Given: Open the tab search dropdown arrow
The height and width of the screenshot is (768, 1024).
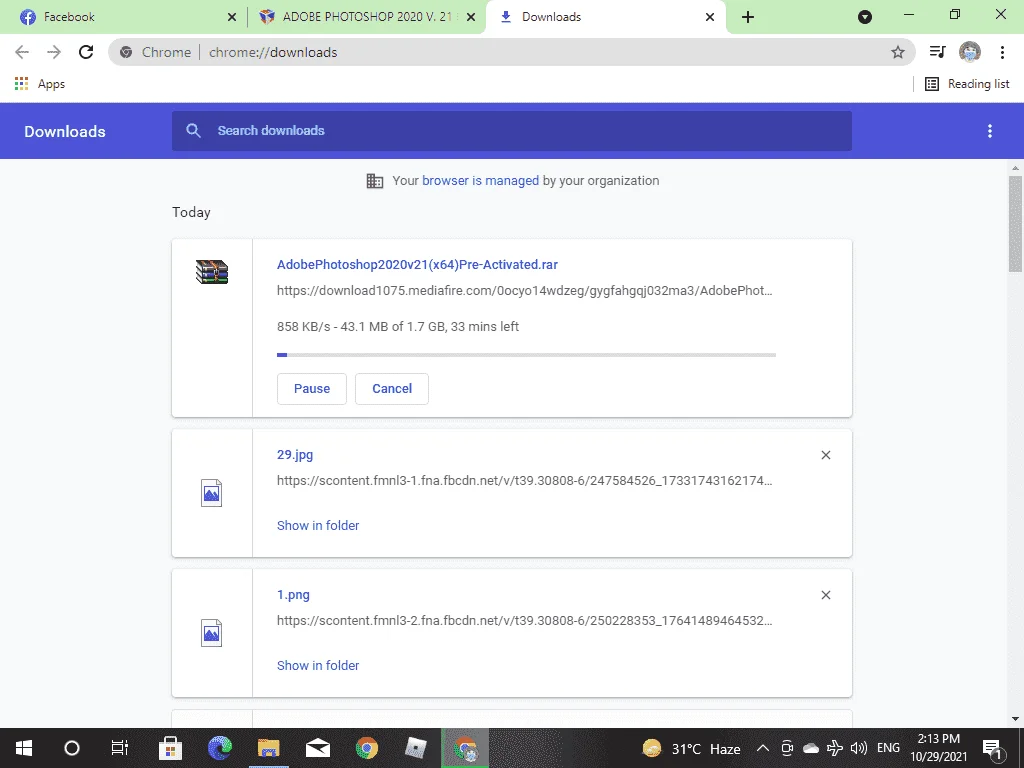Looking at the screenshot, I should [x=865, y=17].
